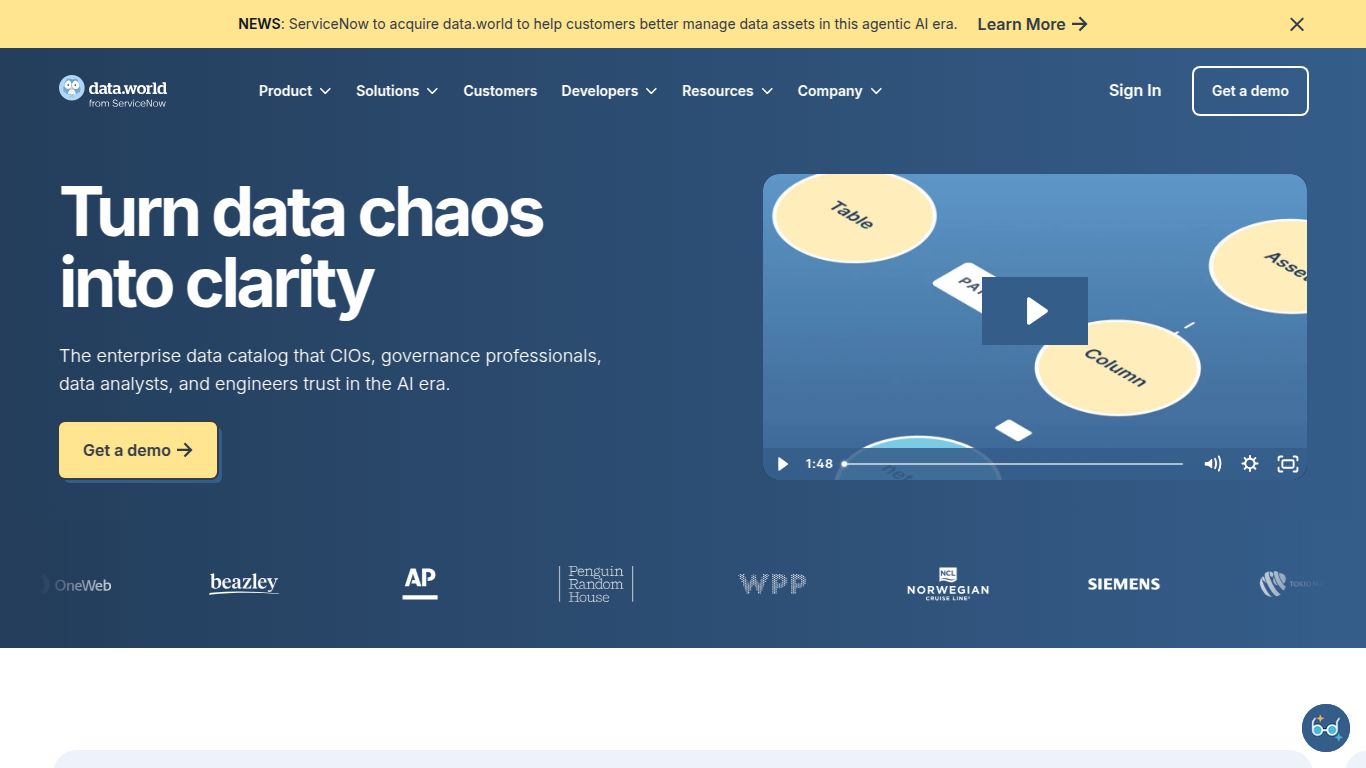The height and width of the screenshot is (768, 1366).
Task: Select the mute/volume icon on the video player
Action: 1213,463
